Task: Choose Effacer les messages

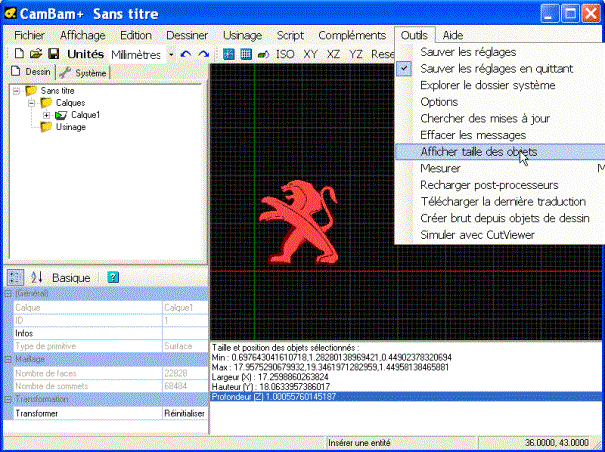Action: coord(500,135)
